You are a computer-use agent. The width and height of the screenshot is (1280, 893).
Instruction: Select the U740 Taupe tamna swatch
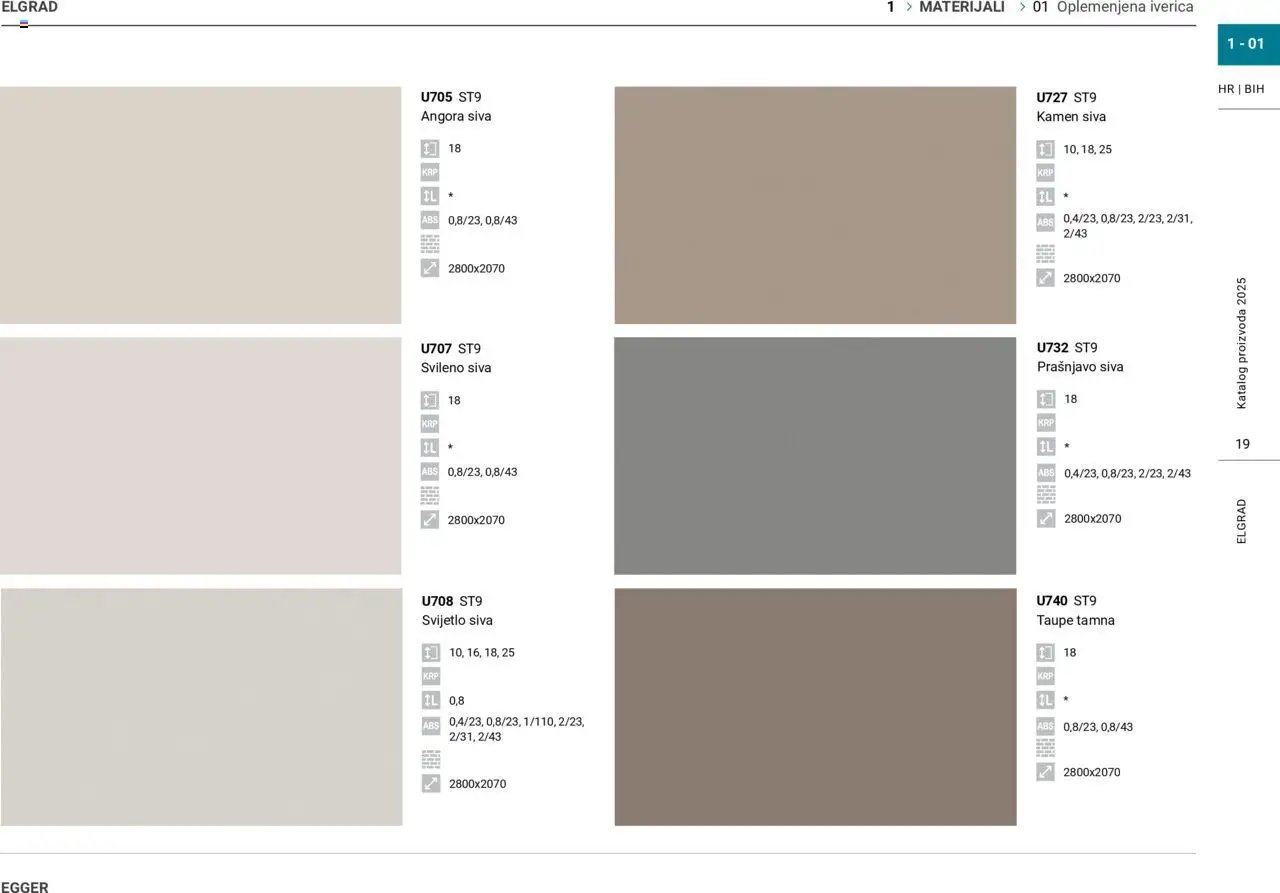(x=815, y=707)
